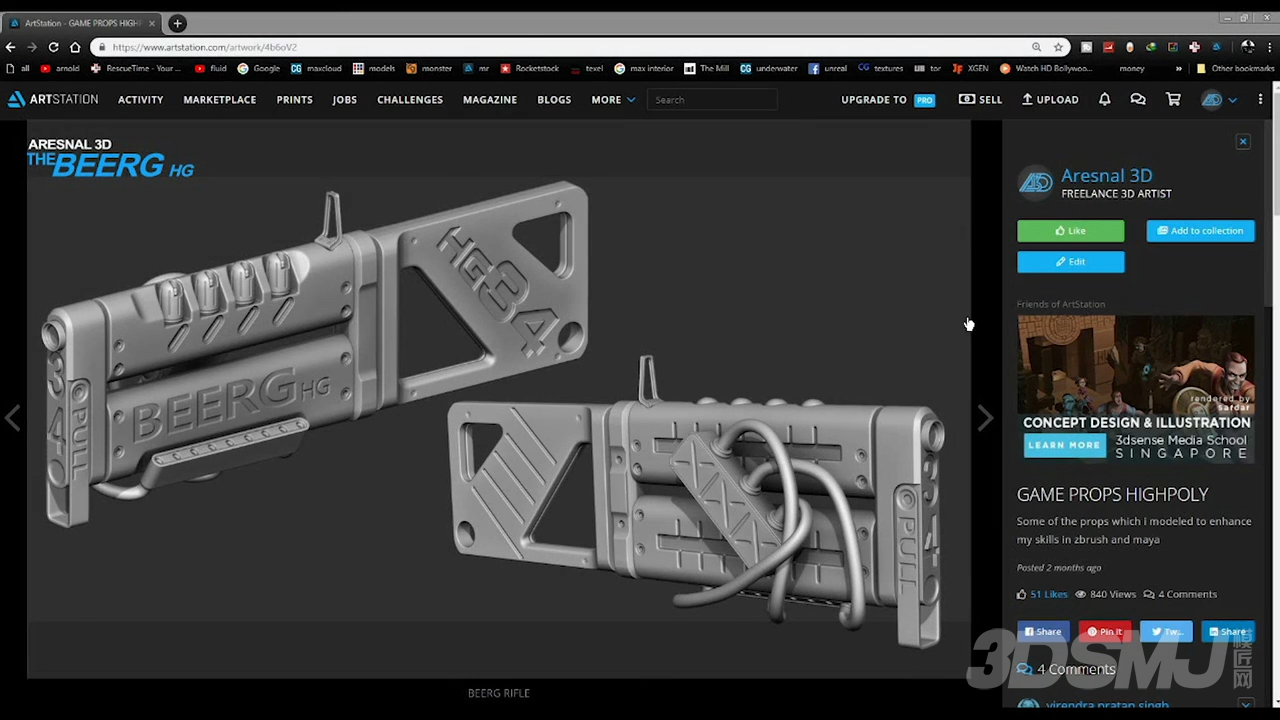Viewport: 1280px width, 720px height.
Task: Open the fluid bookmark
Action: point(211,69)
